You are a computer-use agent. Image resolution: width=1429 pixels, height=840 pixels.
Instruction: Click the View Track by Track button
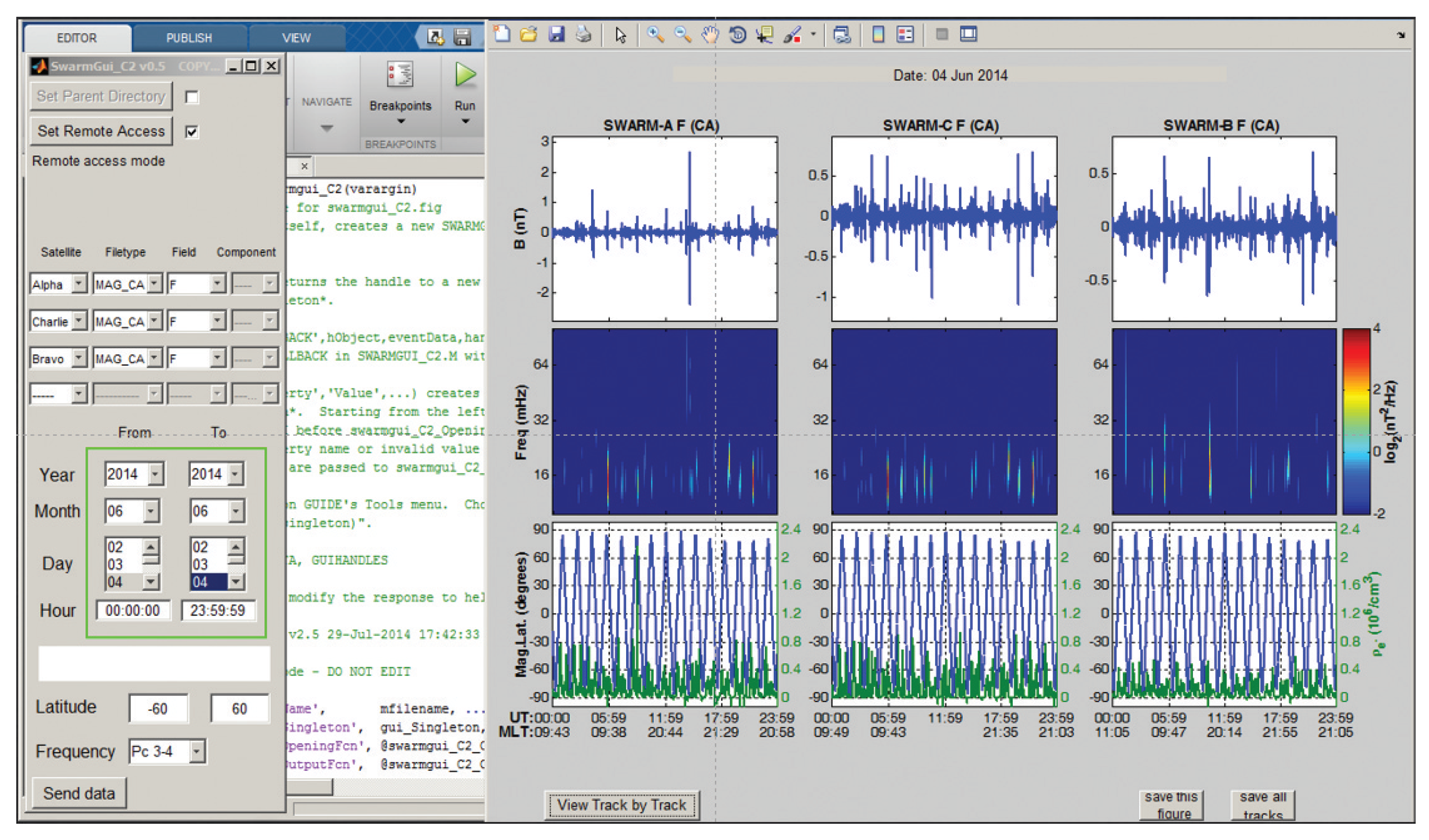[622, 805]
